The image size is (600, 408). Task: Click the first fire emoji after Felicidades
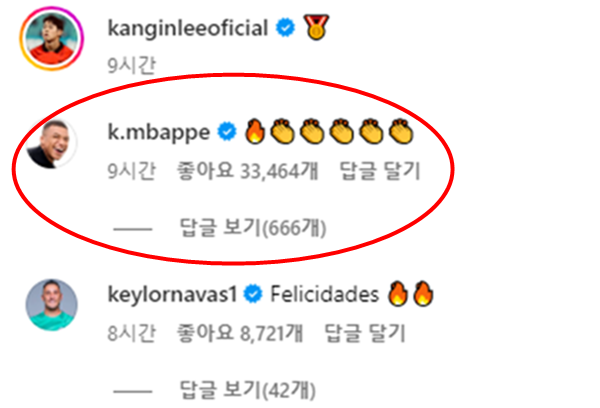[398, 294]
